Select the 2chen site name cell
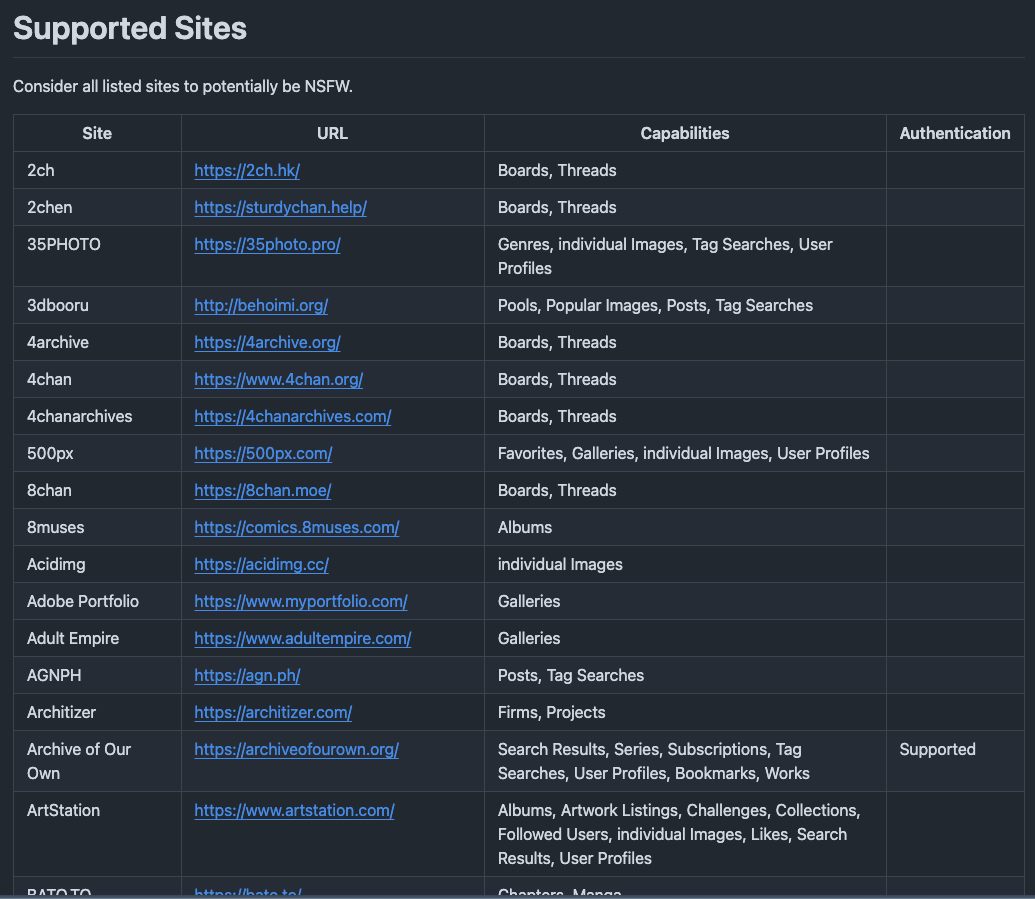The width and height of the screenshot is (1035, 899). click(97, 207)
